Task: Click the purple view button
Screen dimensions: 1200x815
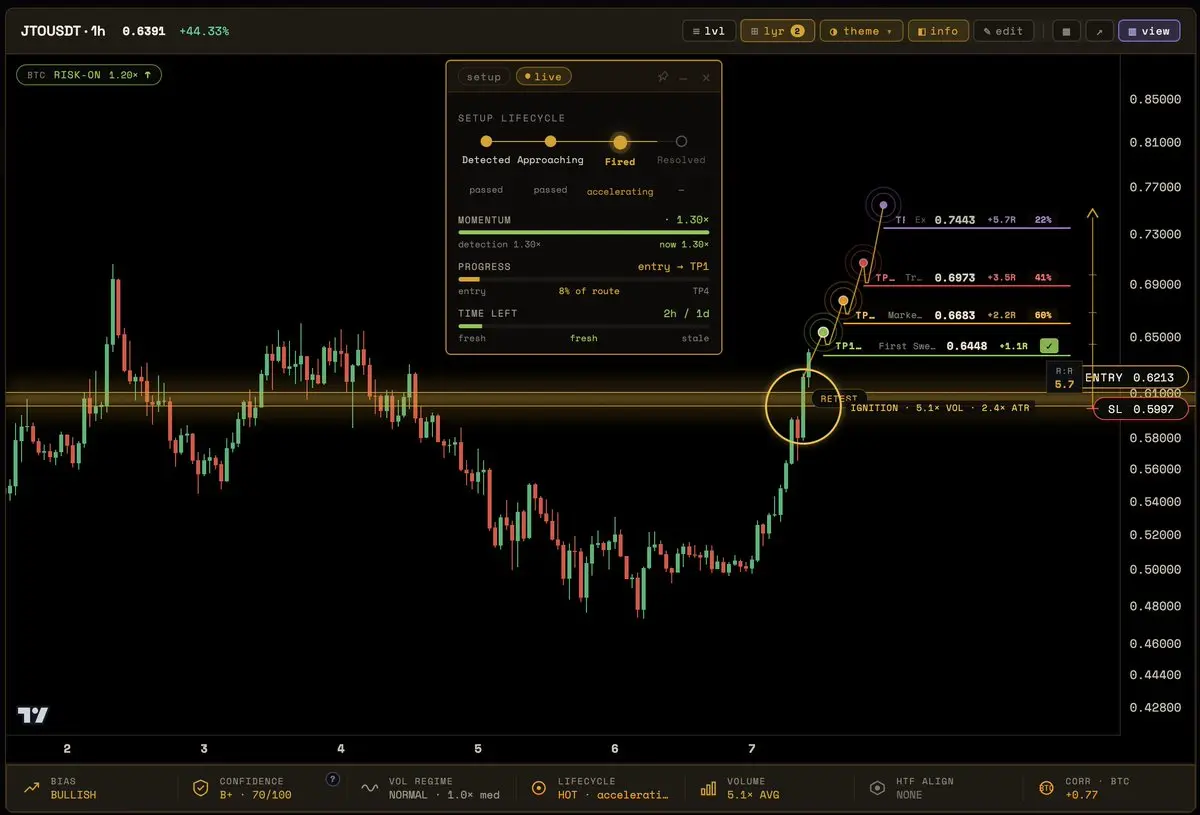Action: click(1149, 31)
